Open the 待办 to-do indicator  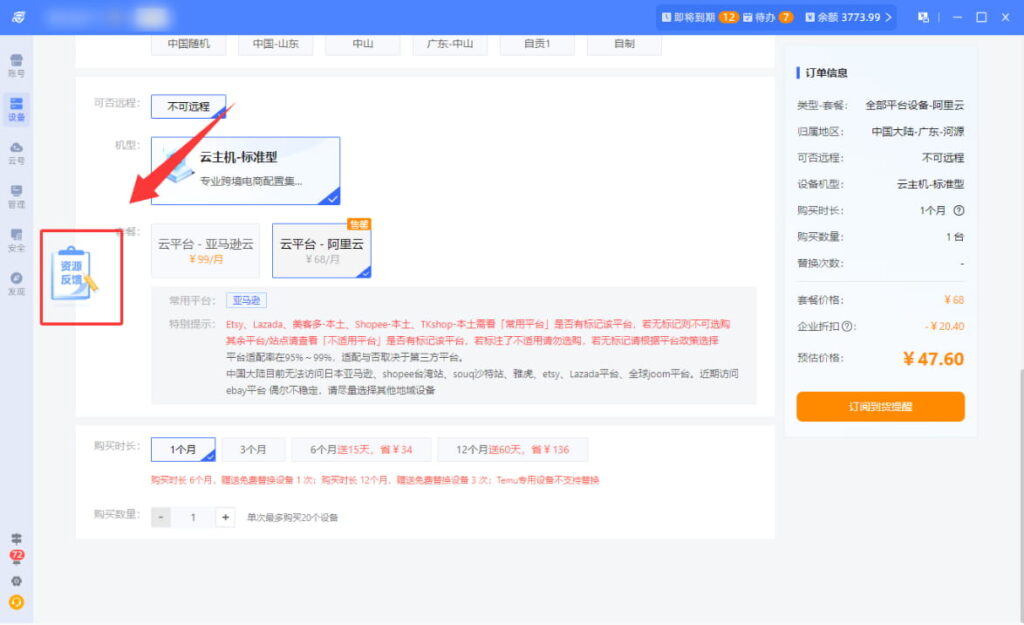click(x=768, y=17)
